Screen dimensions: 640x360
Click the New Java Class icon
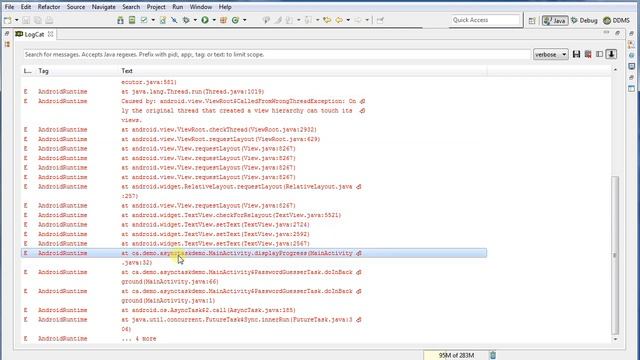pos(236,20)
